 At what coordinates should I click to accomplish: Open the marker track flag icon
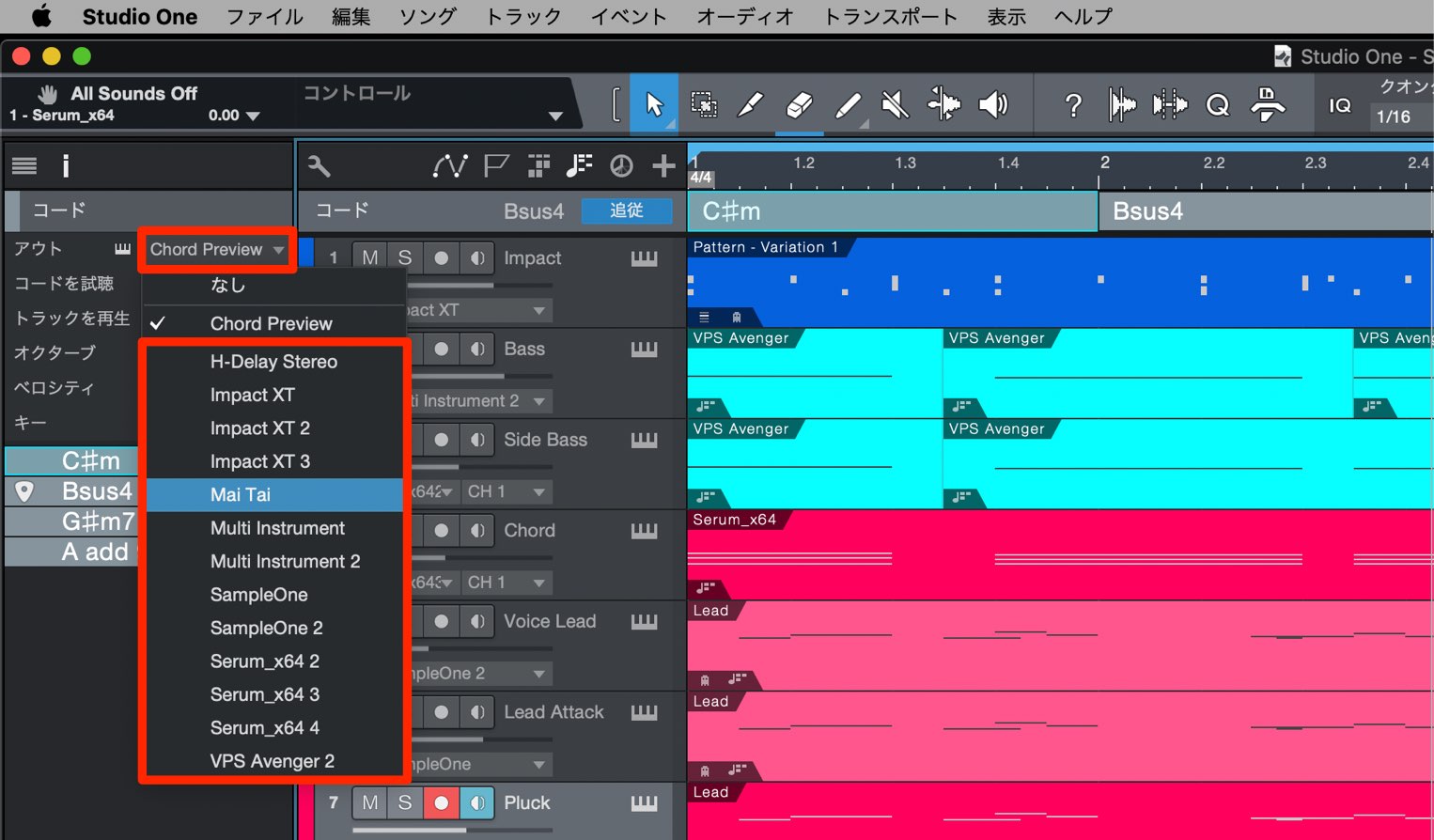pyautogui.click(x=496, y=166)
